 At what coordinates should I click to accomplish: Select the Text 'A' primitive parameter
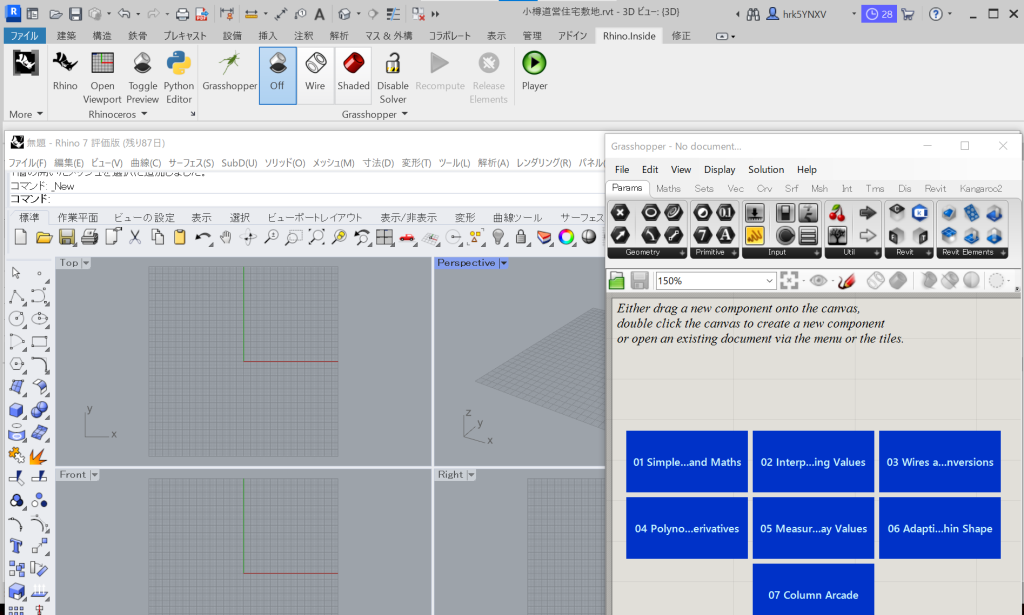tap(726, 235)
